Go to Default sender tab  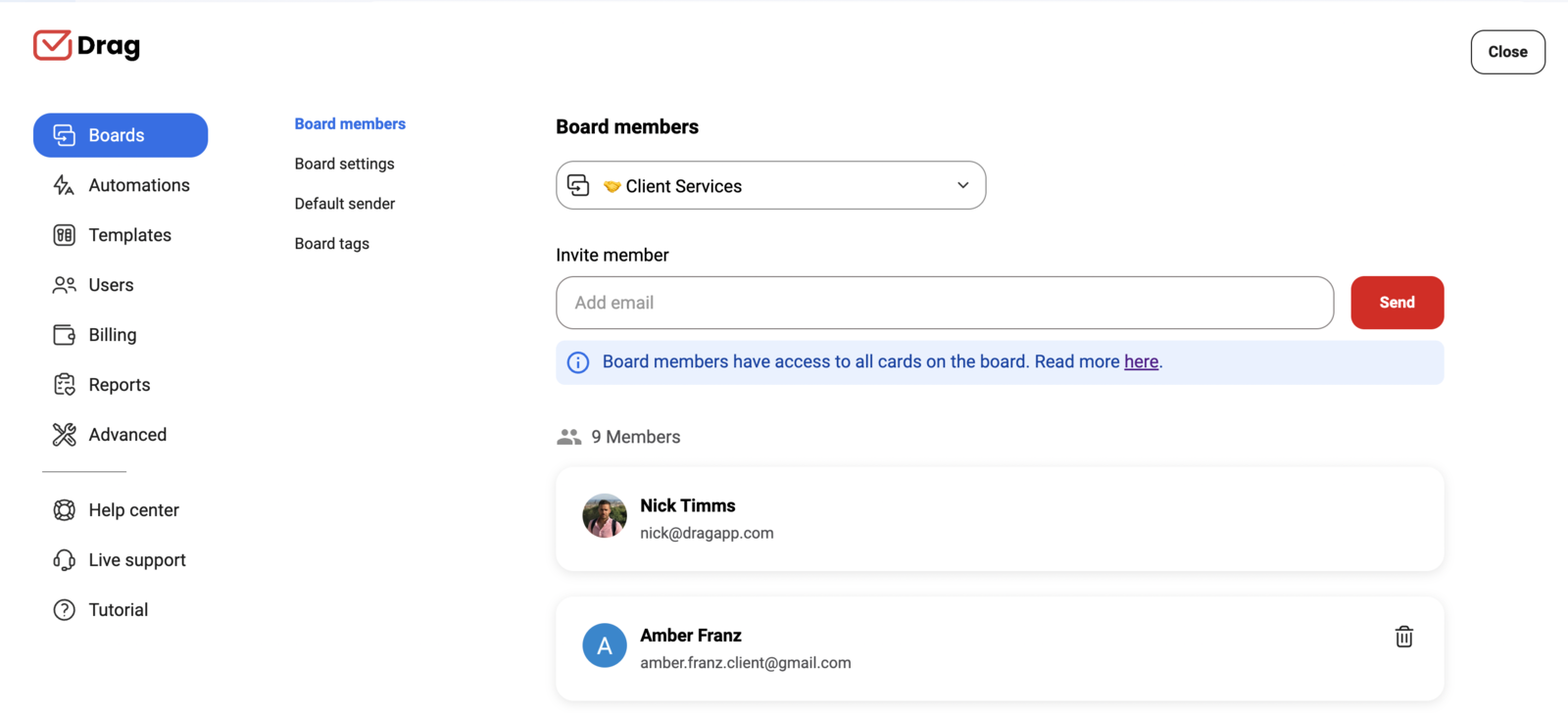(x=345, y=204)
